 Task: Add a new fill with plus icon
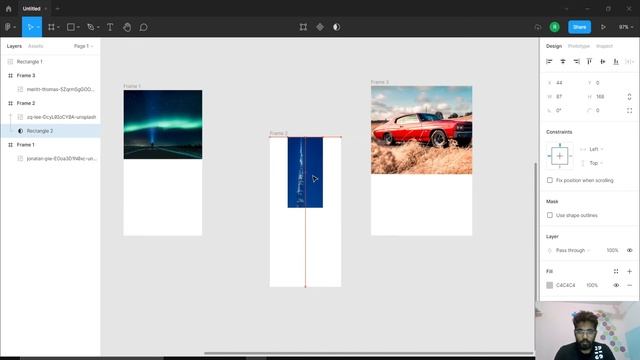click(x=629, y=271)
